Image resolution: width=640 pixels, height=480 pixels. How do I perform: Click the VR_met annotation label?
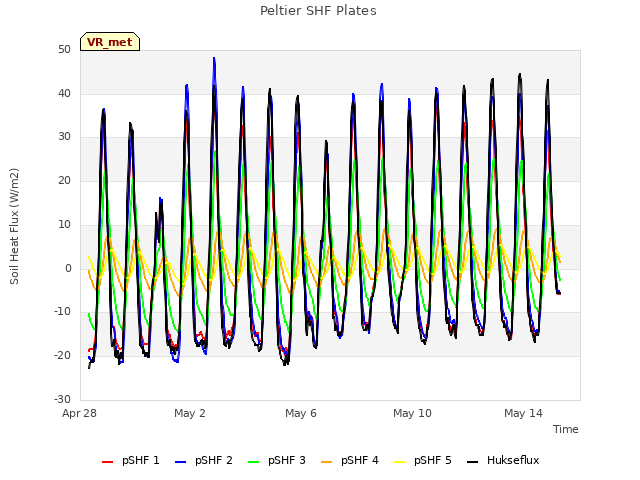pyautogui.click(x=110, y=42)
